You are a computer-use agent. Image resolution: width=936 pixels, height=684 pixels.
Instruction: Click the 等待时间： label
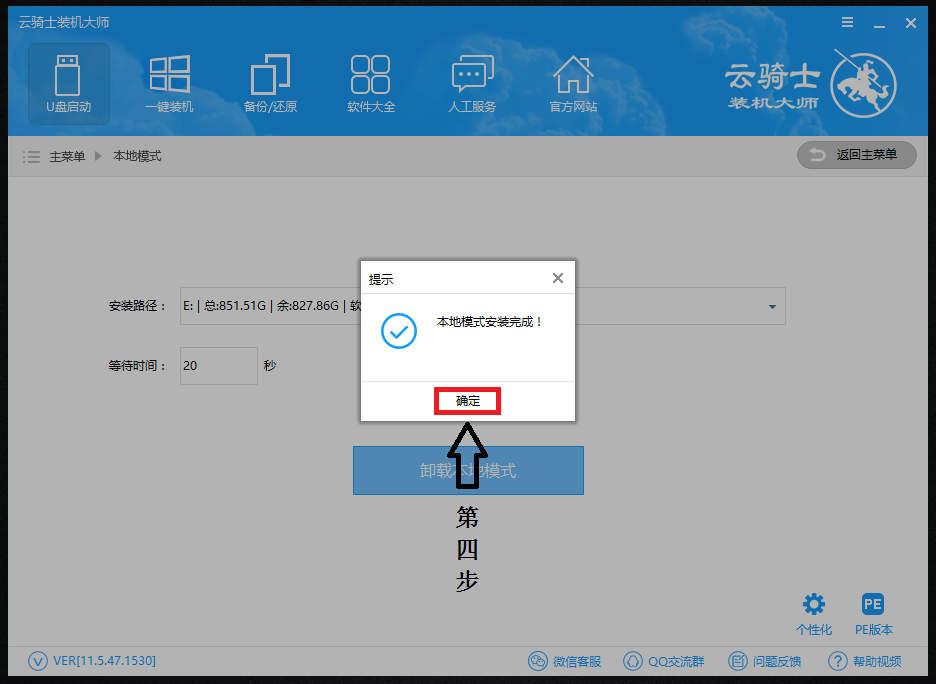137,366
